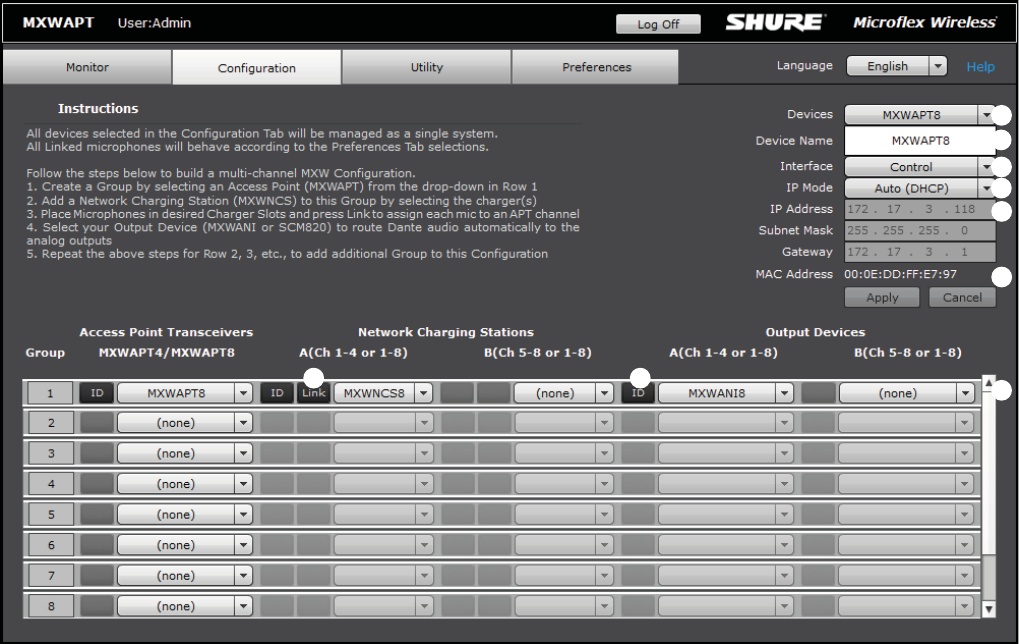Viewport: 1019px width, 644px height.
Task: Open Group 8 access point dropdown
Action: point(185,606)
